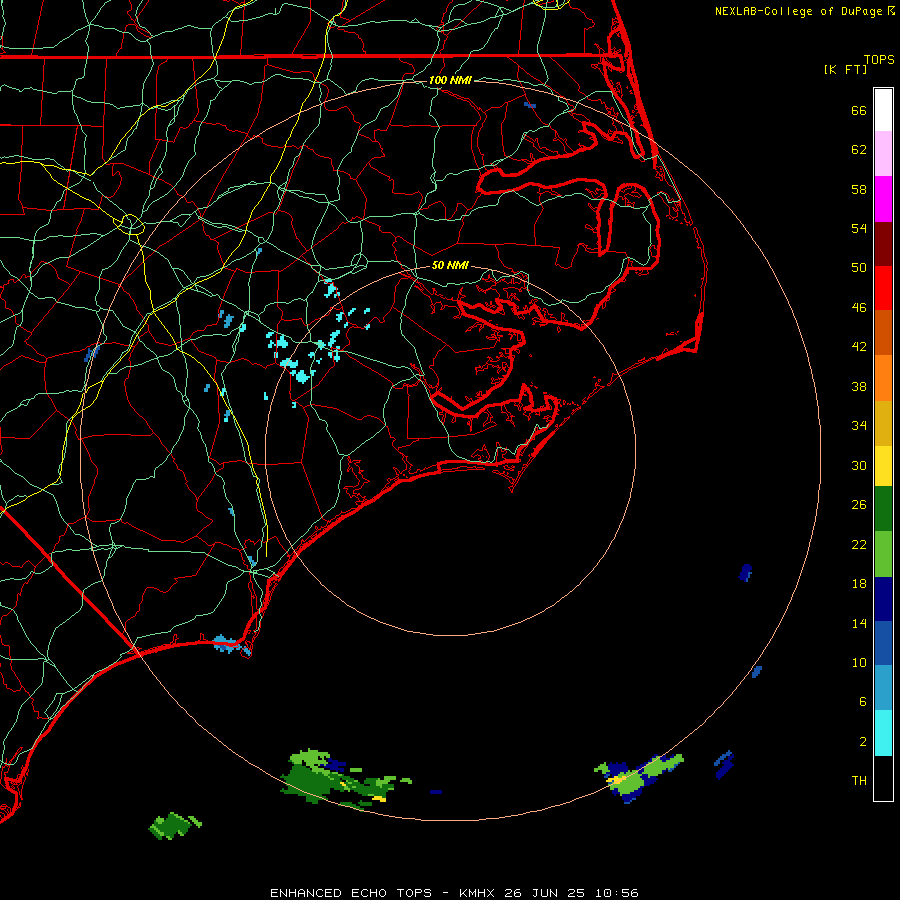Image resolution: width=900 pixels, height=900 pixels.
Task: Select the cyan legend color band
Action: [x=883, y=733]
